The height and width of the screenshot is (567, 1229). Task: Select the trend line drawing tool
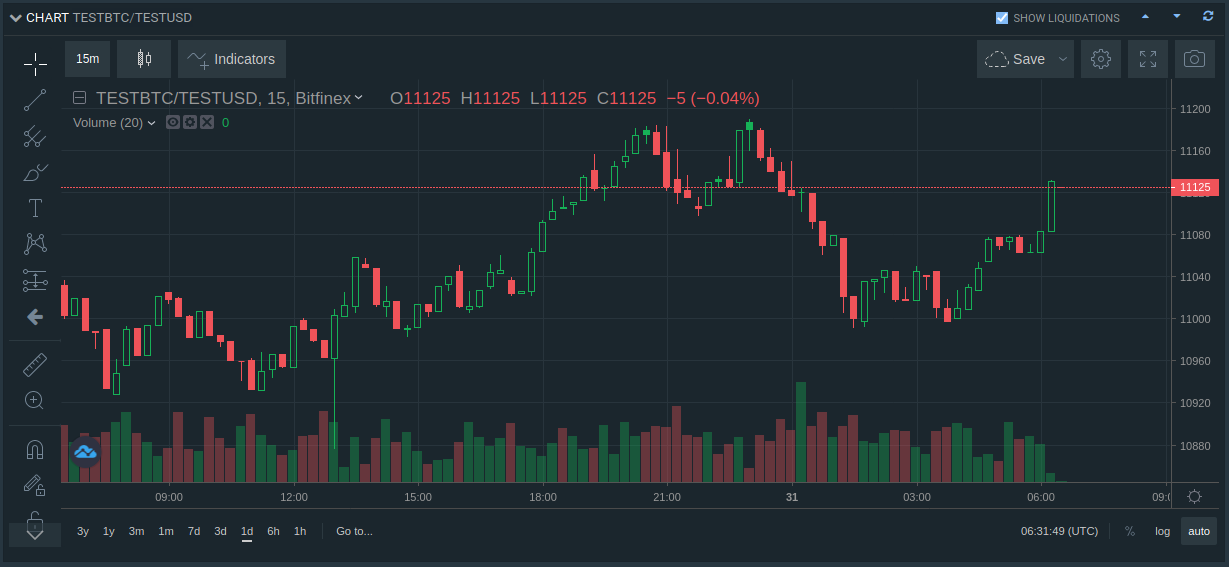[x=35, y=100]
